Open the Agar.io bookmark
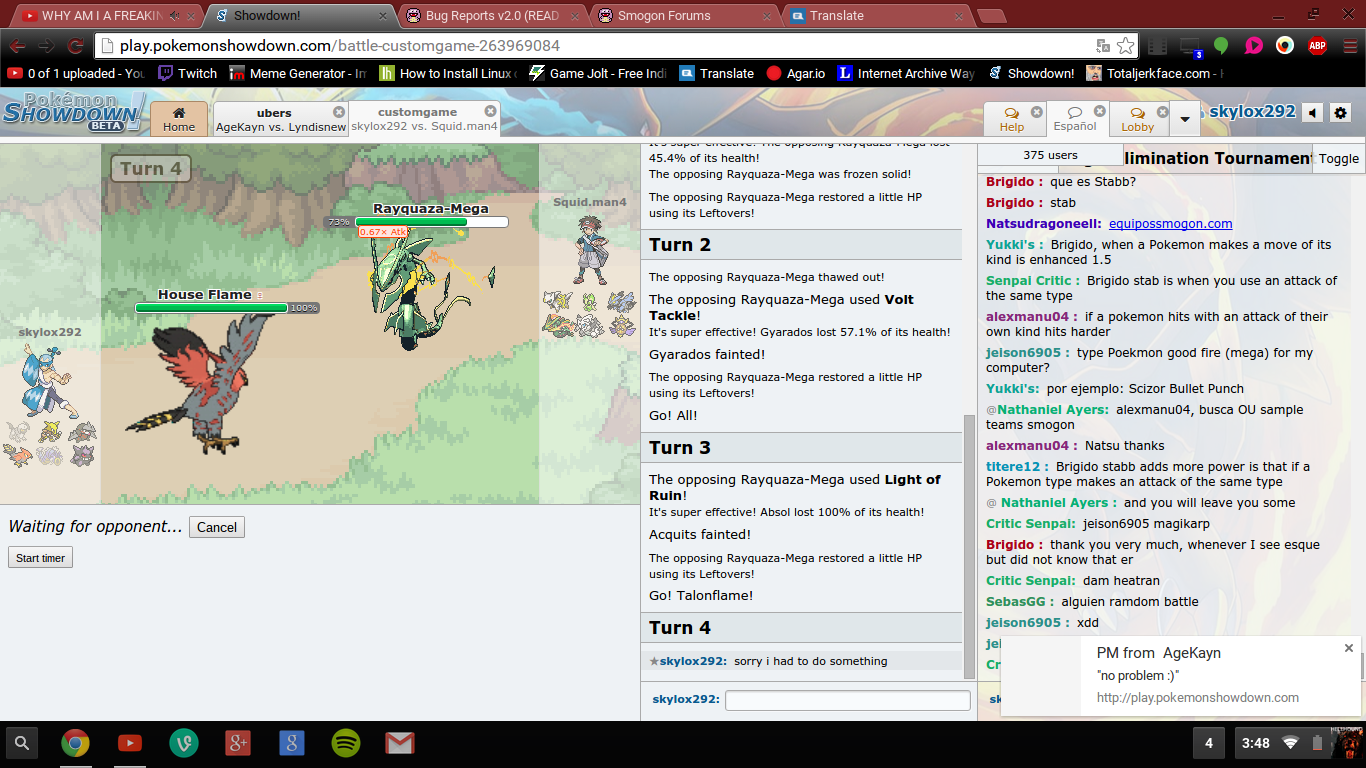 pos(795,73)
